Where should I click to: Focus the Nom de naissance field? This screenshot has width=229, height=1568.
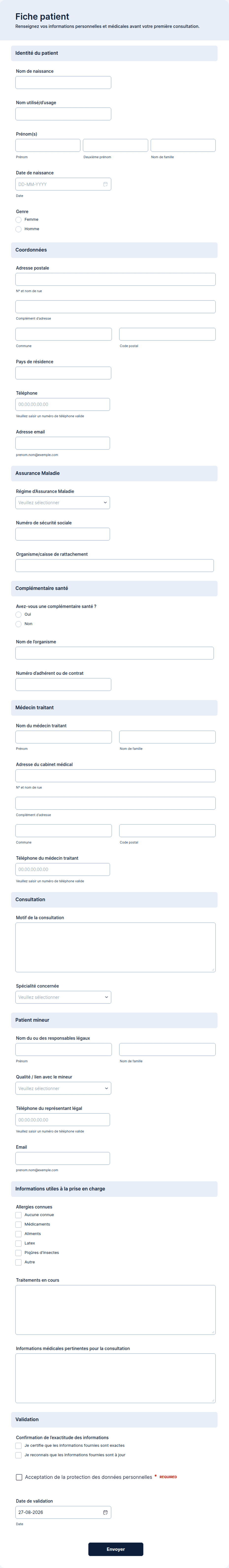pyautogui.click(x=63, y=83)
